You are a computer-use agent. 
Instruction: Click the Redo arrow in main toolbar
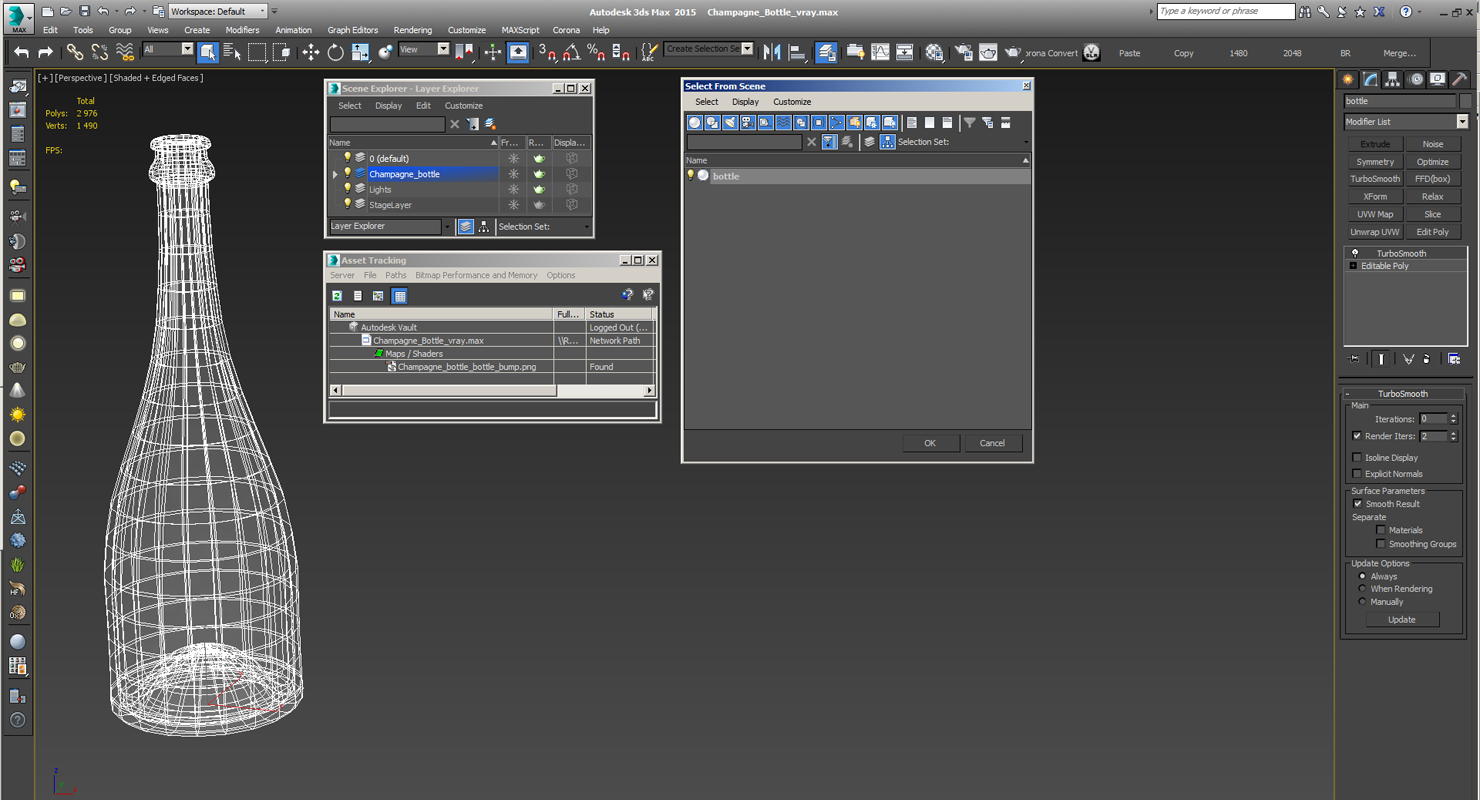tap(45, 52)
